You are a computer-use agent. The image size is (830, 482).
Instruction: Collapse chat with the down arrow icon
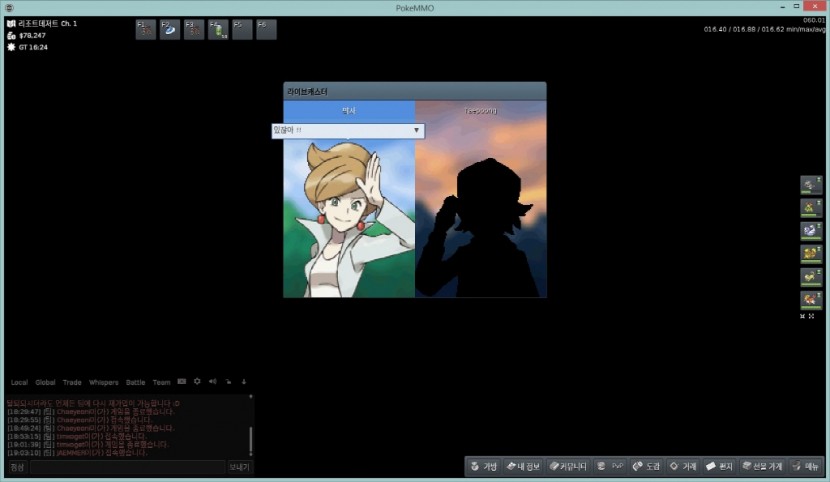tap(243, 382)
